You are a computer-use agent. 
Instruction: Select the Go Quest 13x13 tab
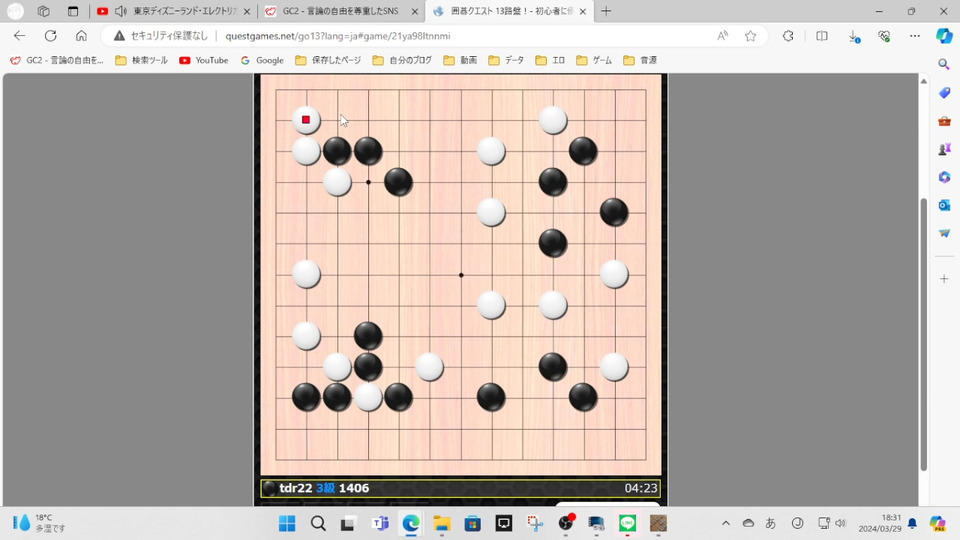point(511,11)
